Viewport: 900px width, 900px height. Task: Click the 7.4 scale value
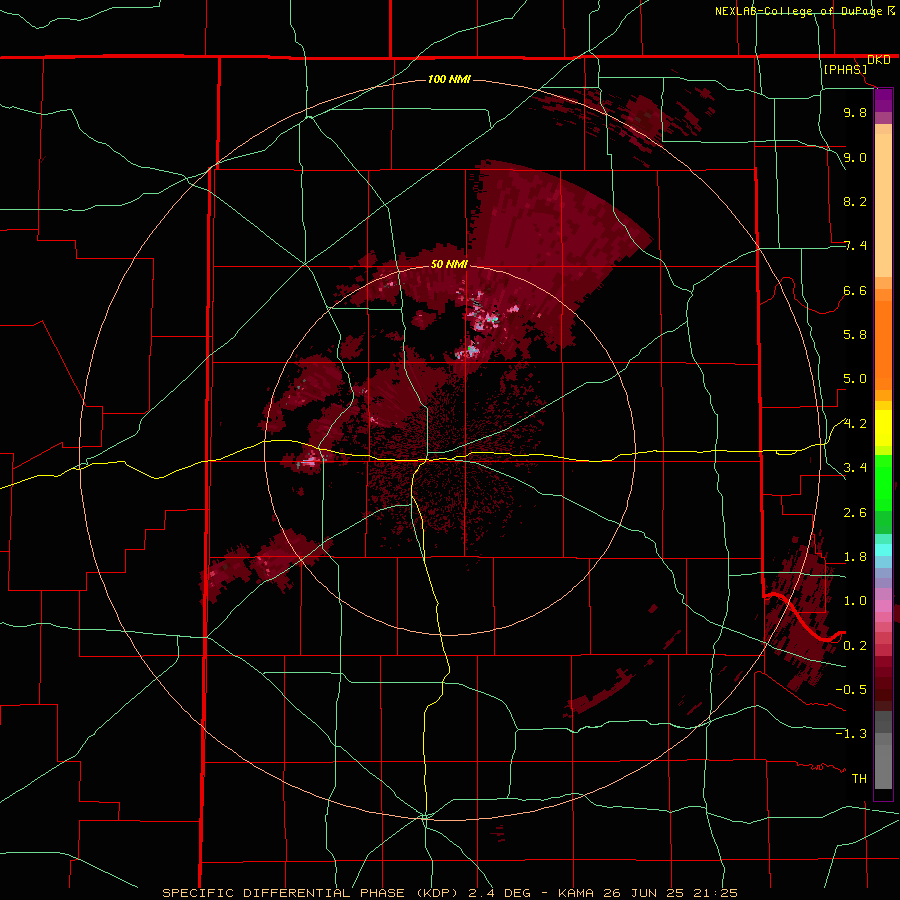855,246
